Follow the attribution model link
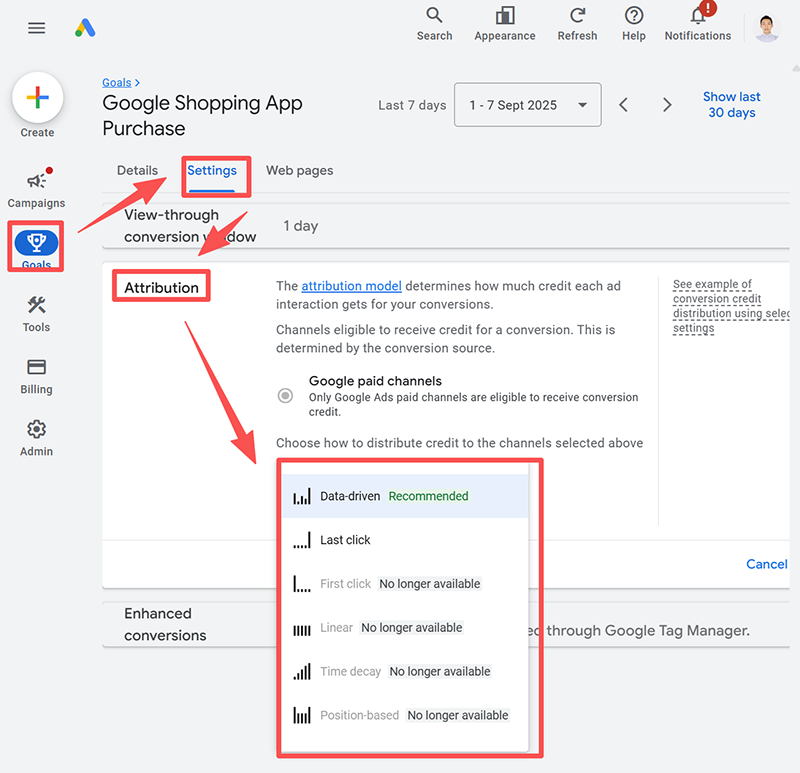800x773 pixels. click(x=351, y=286)
